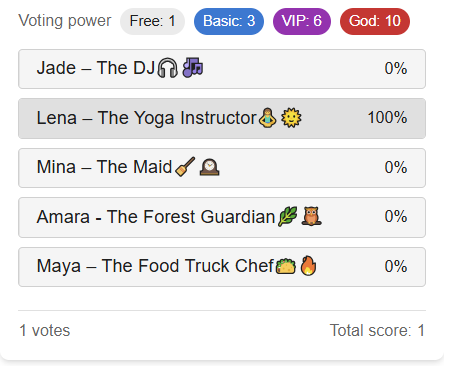Click the red God: 10 badge
This screenshot has width=454, height=366.
pyautogui.click(x=375, y=21)
